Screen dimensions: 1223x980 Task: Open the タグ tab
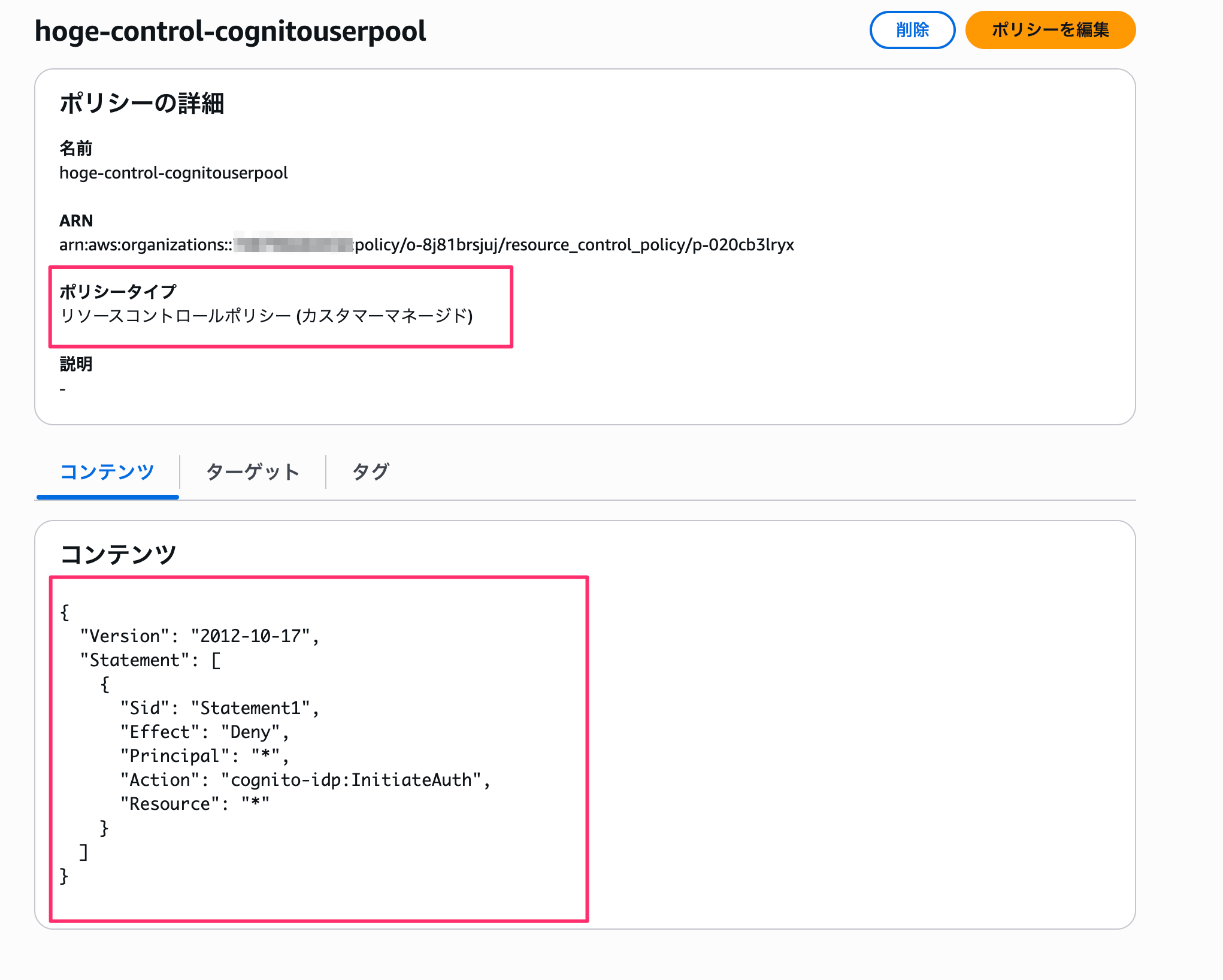[370, 472]
